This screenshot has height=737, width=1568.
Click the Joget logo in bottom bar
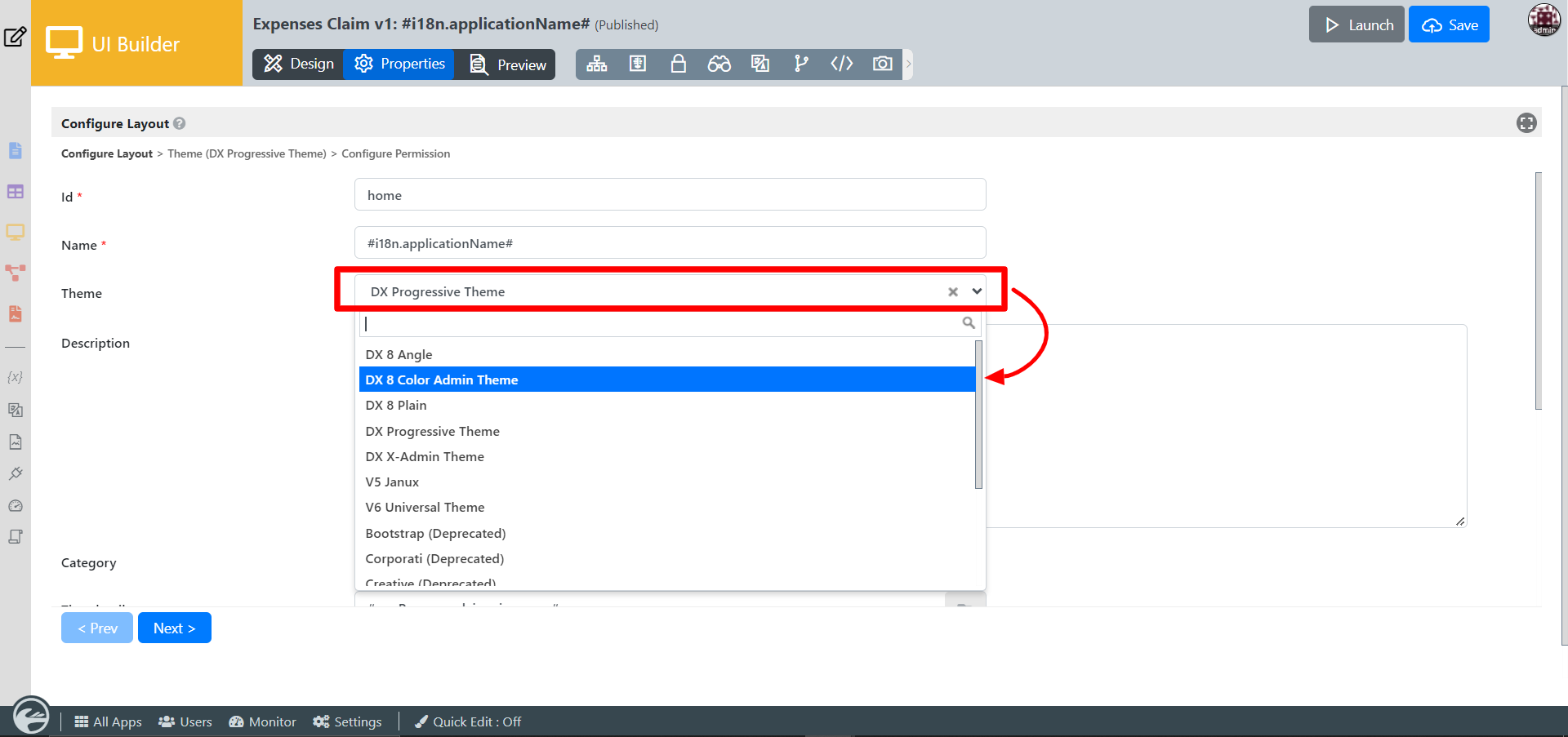[31, 717]
